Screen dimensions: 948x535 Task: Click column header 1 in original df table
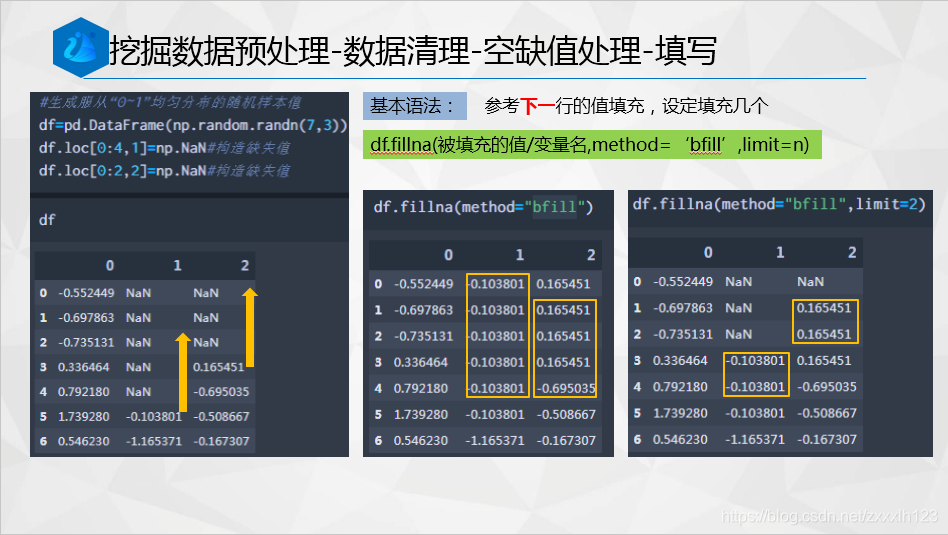point(177,265)
